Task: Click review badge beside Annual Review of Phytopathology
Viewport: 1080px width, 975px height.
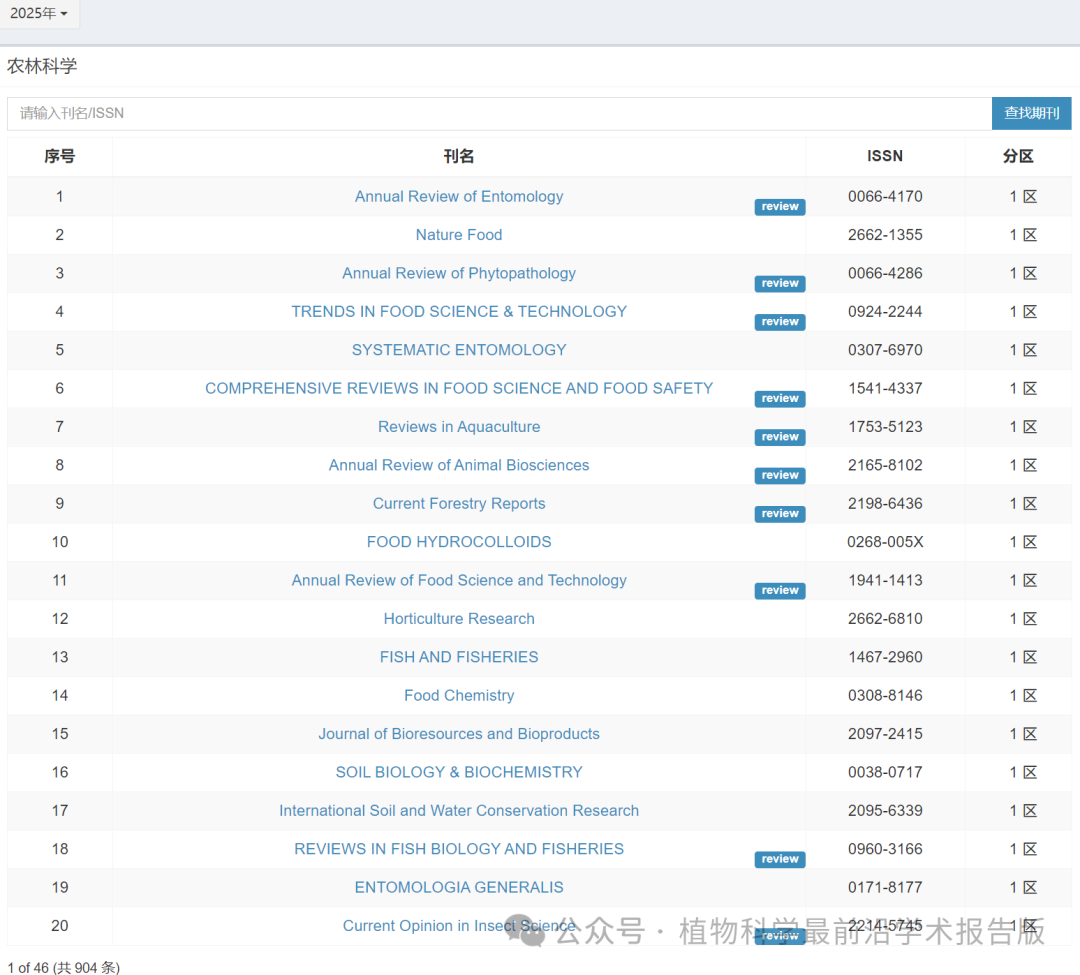Action: pyautogui.click(x=779, y=284)
